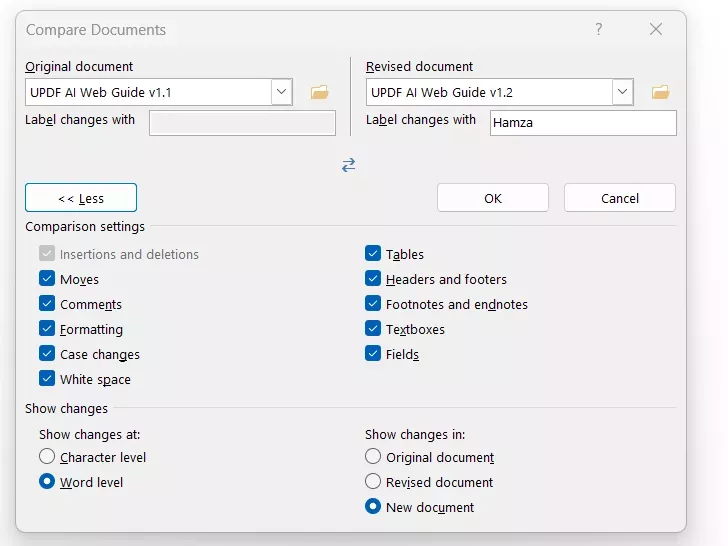Click the Help question mark icon
This screenshot has width=728, height=546.
[x=599, y=30]
